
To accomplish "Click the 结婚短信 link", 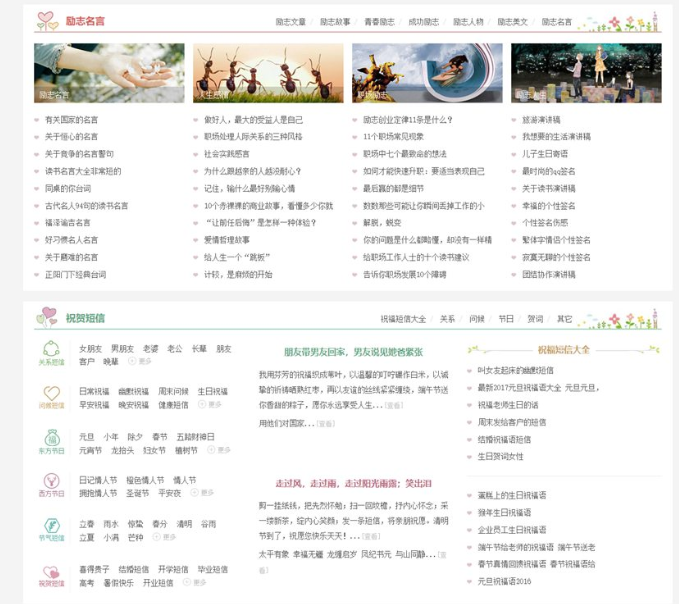I will 133,569.
